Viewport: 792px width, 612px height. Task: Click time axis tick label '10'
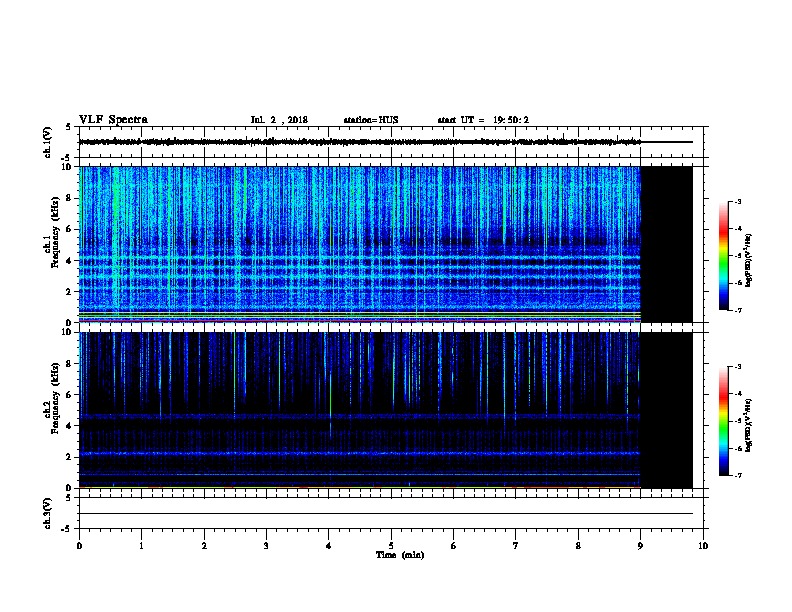tap(703, 545)
